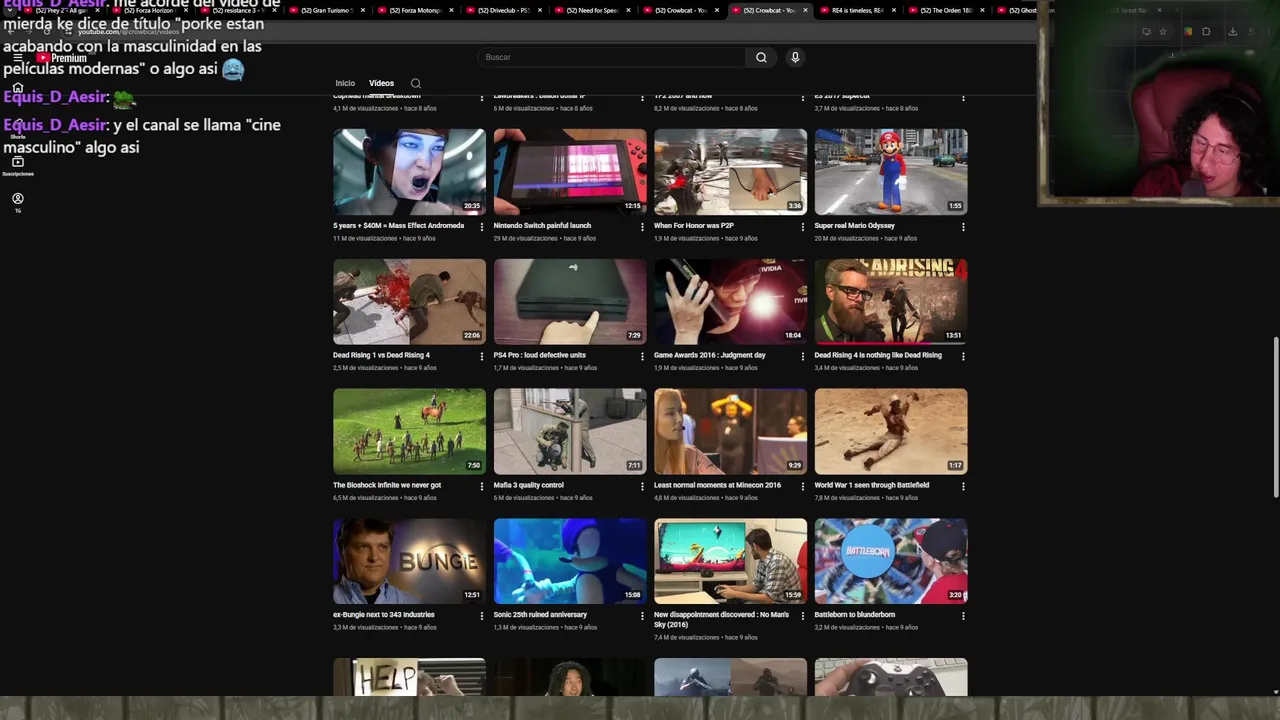Open title PS4 Pro : loud defective units

pyautogui.click(x=539, y=355)
